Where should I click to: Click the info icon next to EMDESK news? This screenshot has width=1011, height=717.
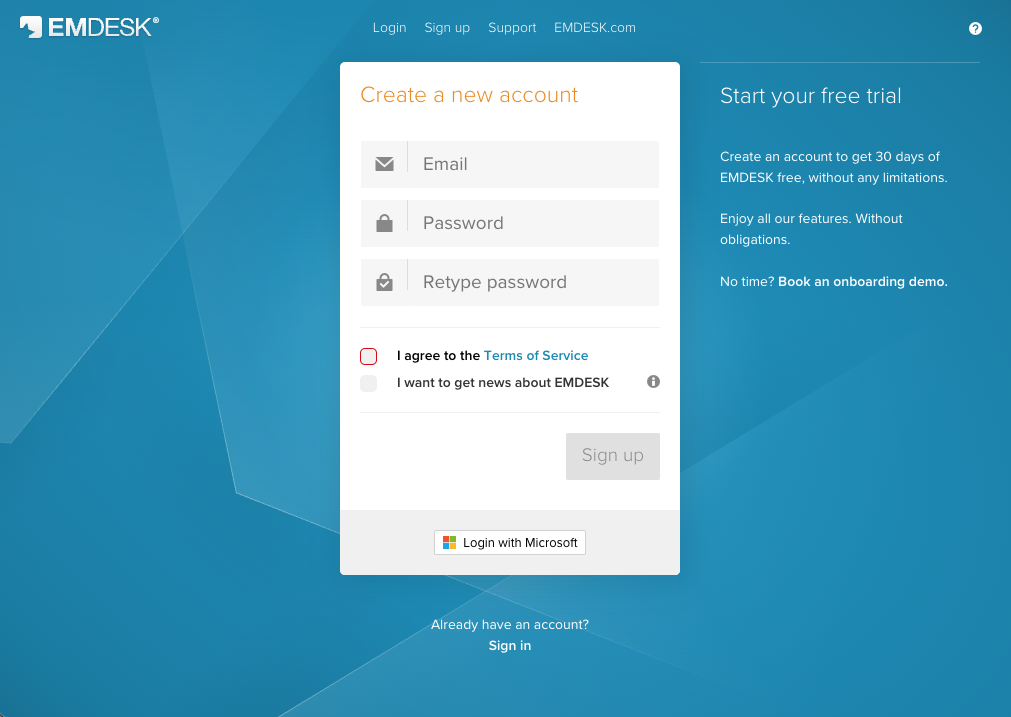pyautogui.click(x=653, y=382)
